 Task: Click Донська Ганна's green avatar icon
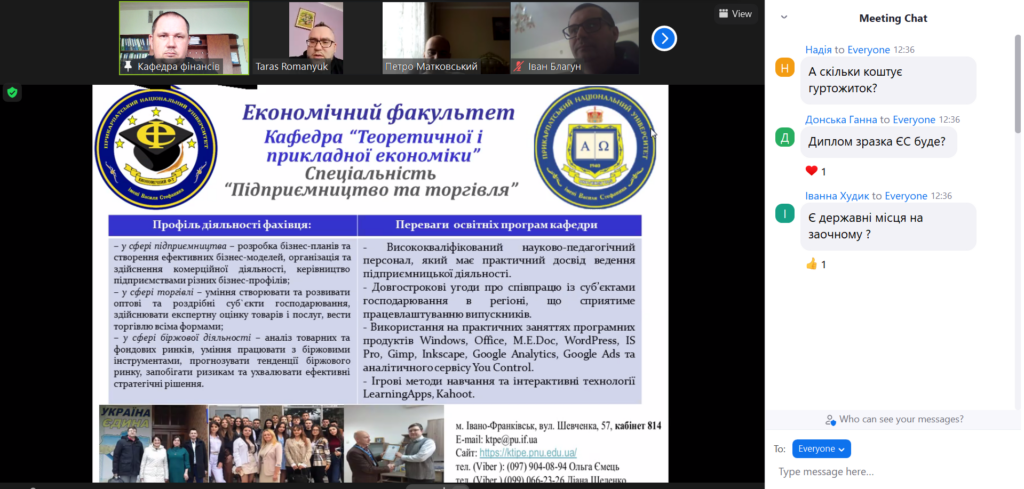click(x=785, y=138)
